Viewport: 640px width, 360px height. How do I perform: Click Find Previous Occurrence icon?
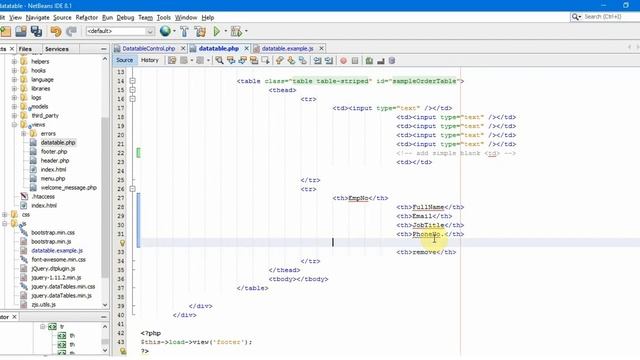pos(231,60)
